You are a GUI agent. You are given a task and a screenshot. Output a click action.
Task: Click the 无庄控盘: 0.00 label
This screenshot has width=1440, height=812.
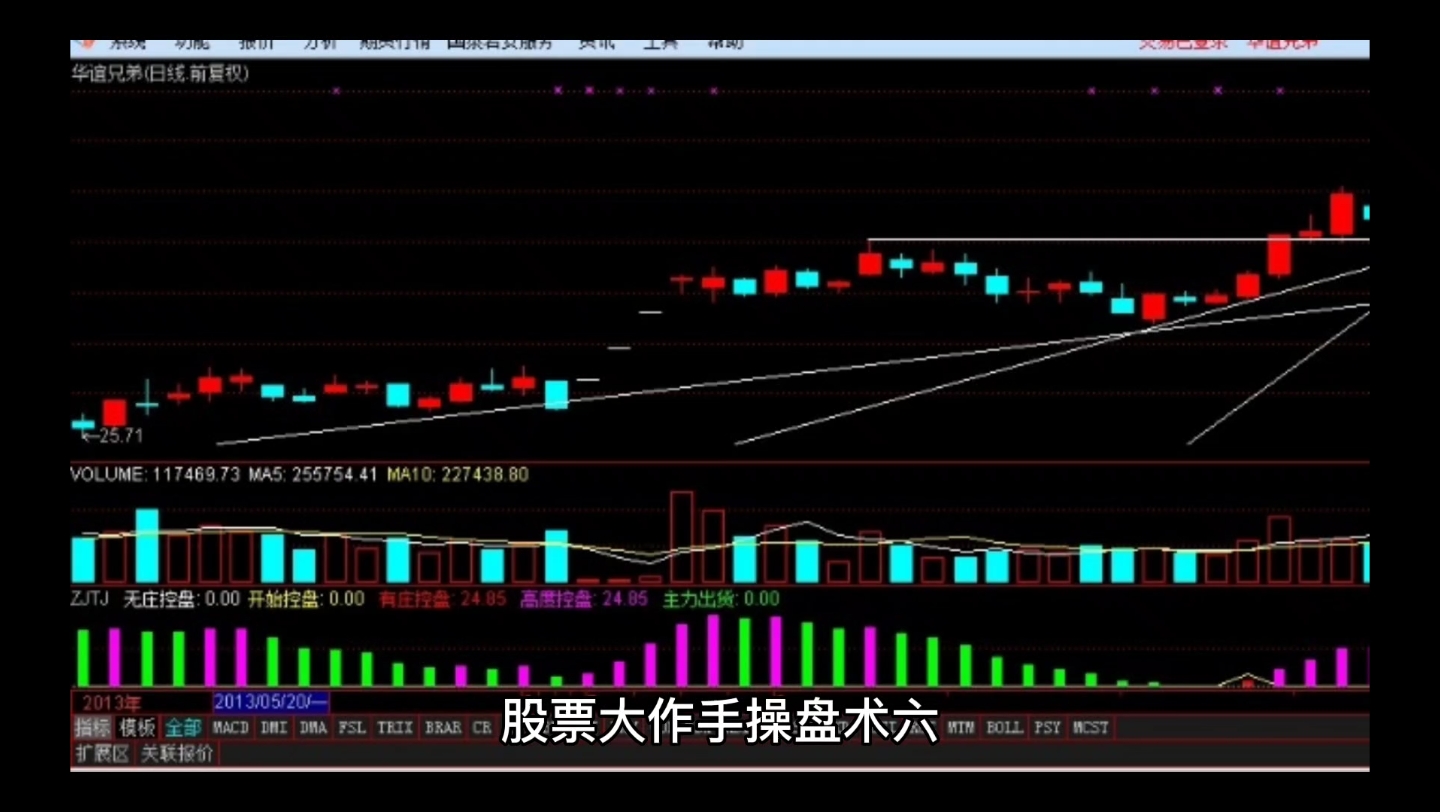(x=181, y=600)
